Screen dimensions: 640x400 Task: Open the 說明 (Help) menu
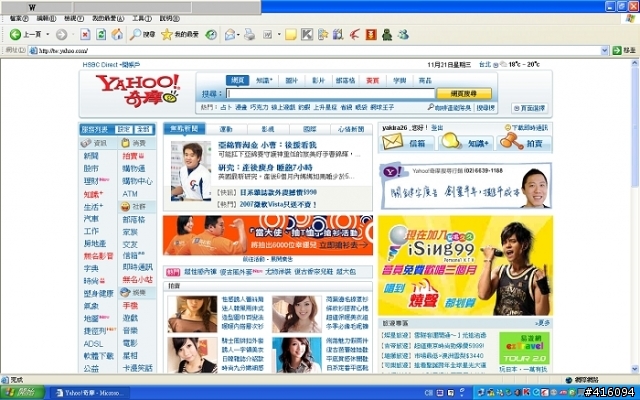click(x=169, y=18)
